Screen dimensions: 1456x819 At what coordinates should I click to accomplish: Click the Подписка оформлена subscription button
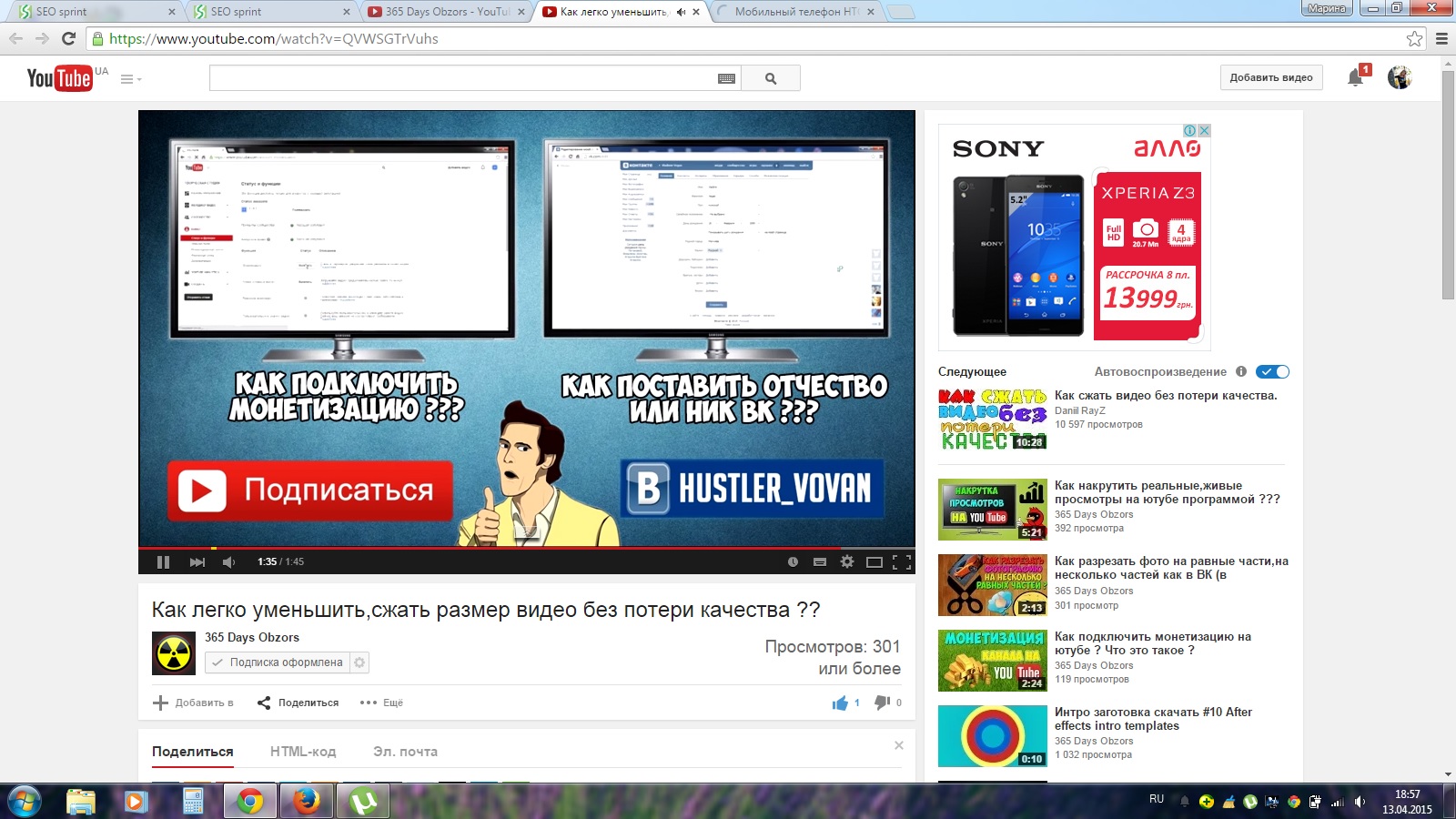coord(278,662)
